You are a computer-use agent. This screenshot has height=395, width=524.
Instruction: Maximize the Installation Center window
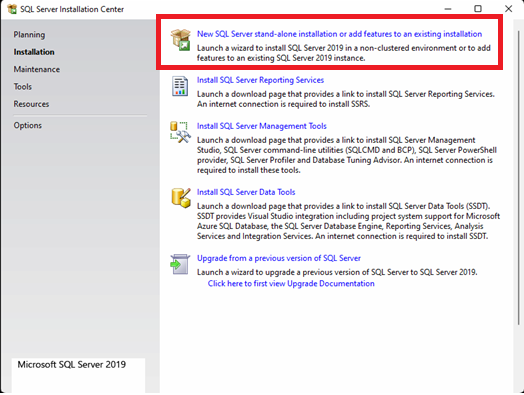[478, 9]
